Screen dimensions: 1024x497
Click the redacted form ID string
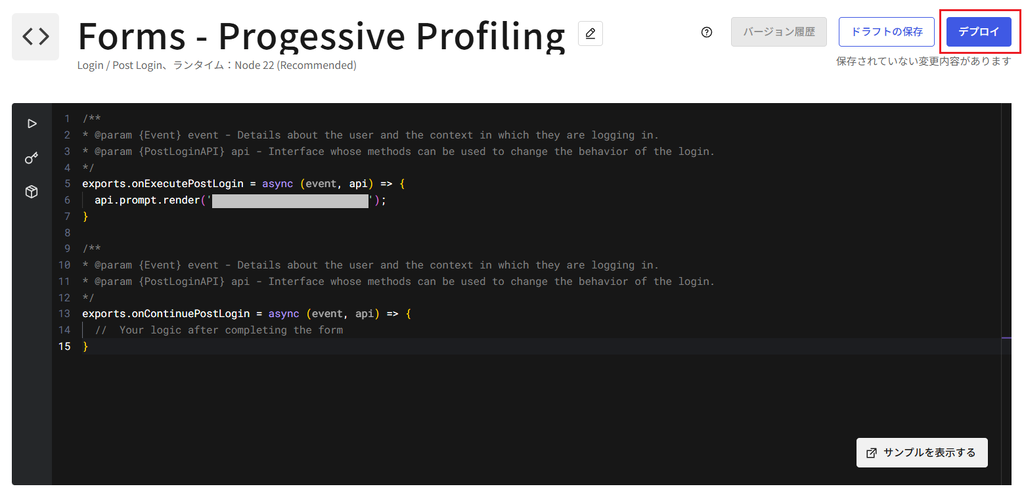tap(291, 200)
